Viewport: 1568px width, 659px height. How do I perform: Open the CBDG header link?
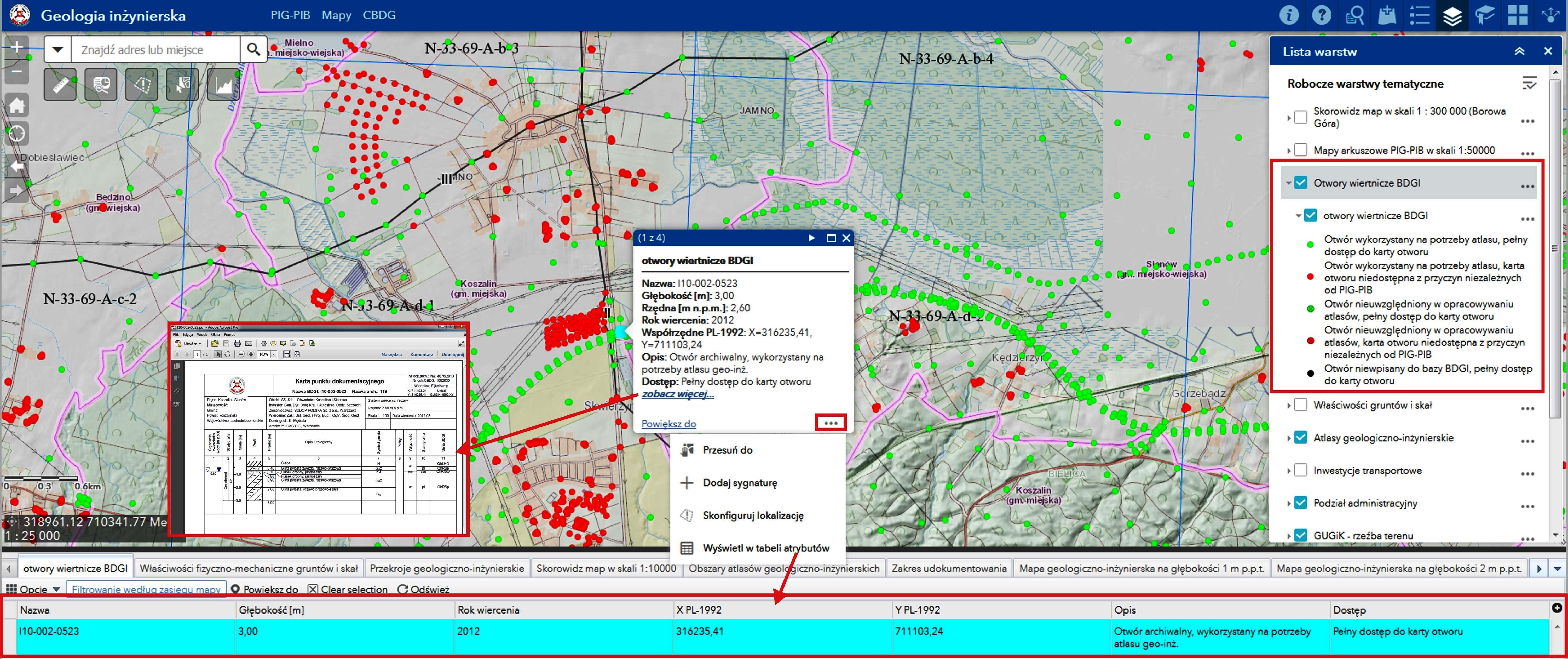pyautogui.click(x=379, y=15)
